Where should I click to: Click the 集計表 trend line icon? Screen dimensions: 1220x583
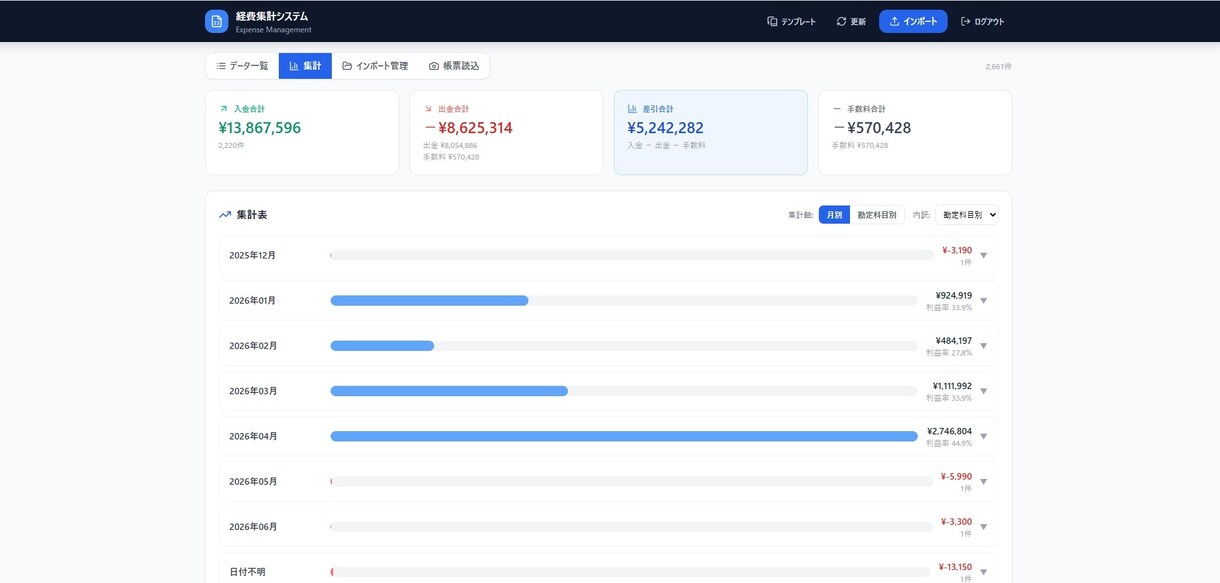[225, 215]
